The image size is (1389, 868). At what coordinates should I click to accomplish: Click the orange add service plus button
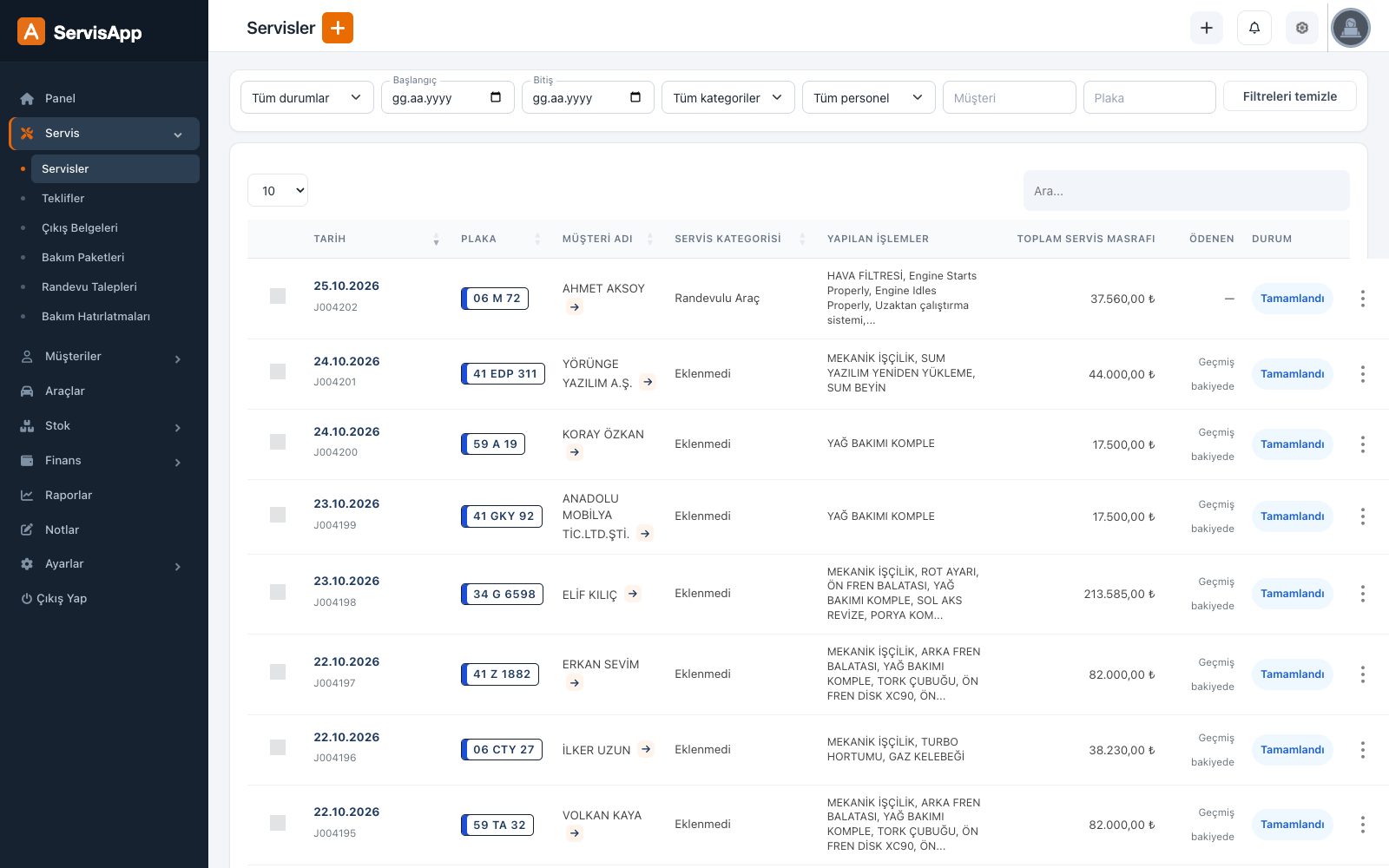click(338, 28)
